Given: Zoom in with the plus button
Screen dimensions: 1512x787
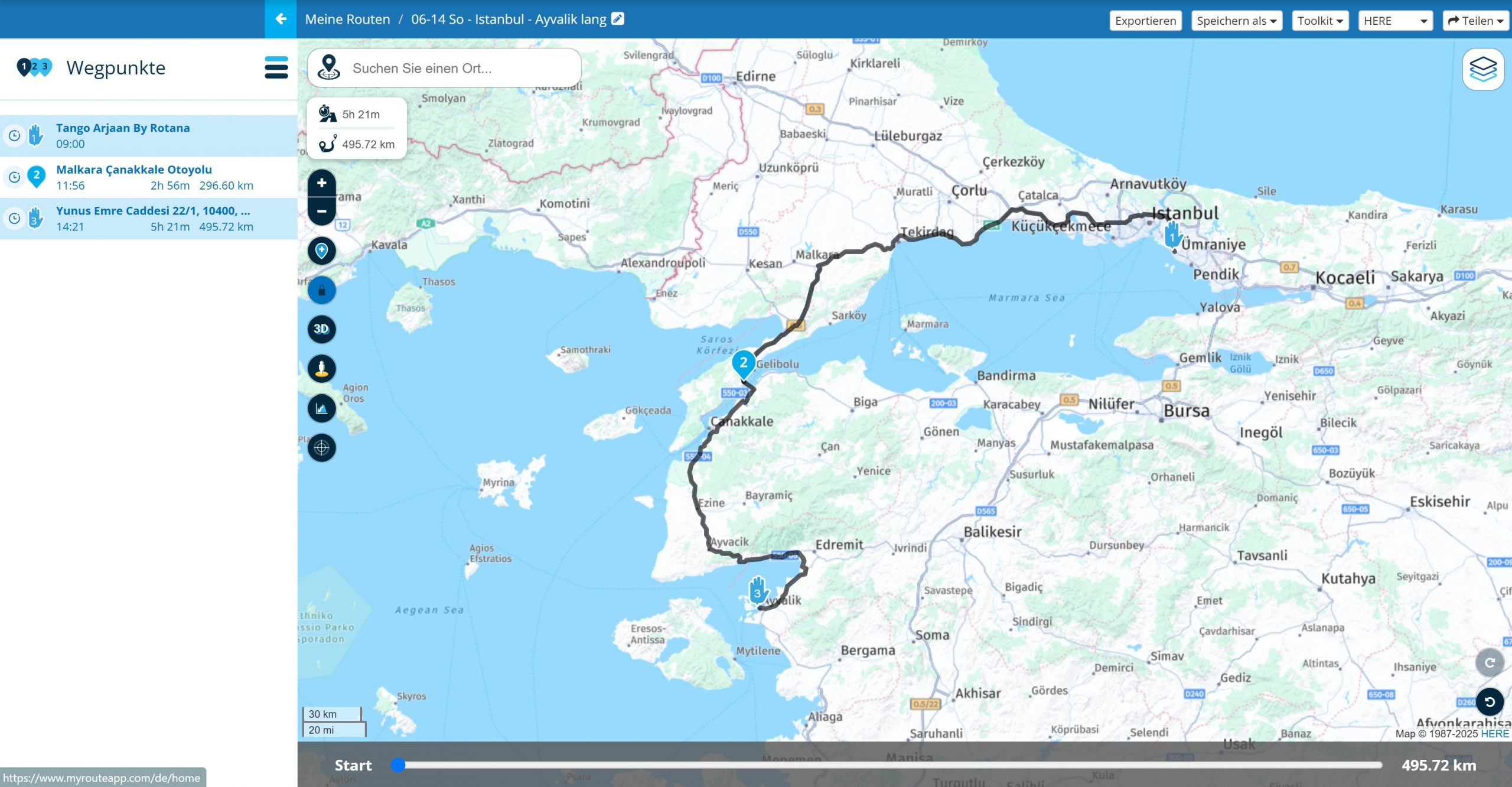Looking at the screenshot, I should click(322, 183).
